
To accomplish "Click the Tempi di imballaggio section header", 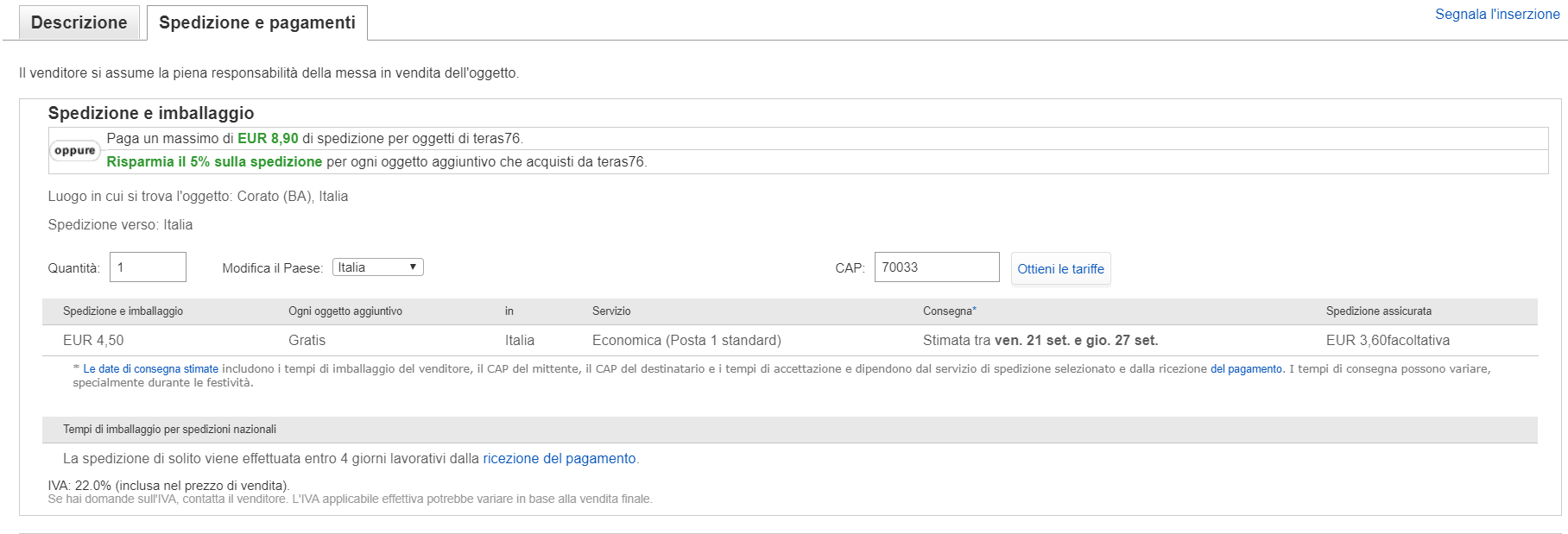I will point(169,430).
